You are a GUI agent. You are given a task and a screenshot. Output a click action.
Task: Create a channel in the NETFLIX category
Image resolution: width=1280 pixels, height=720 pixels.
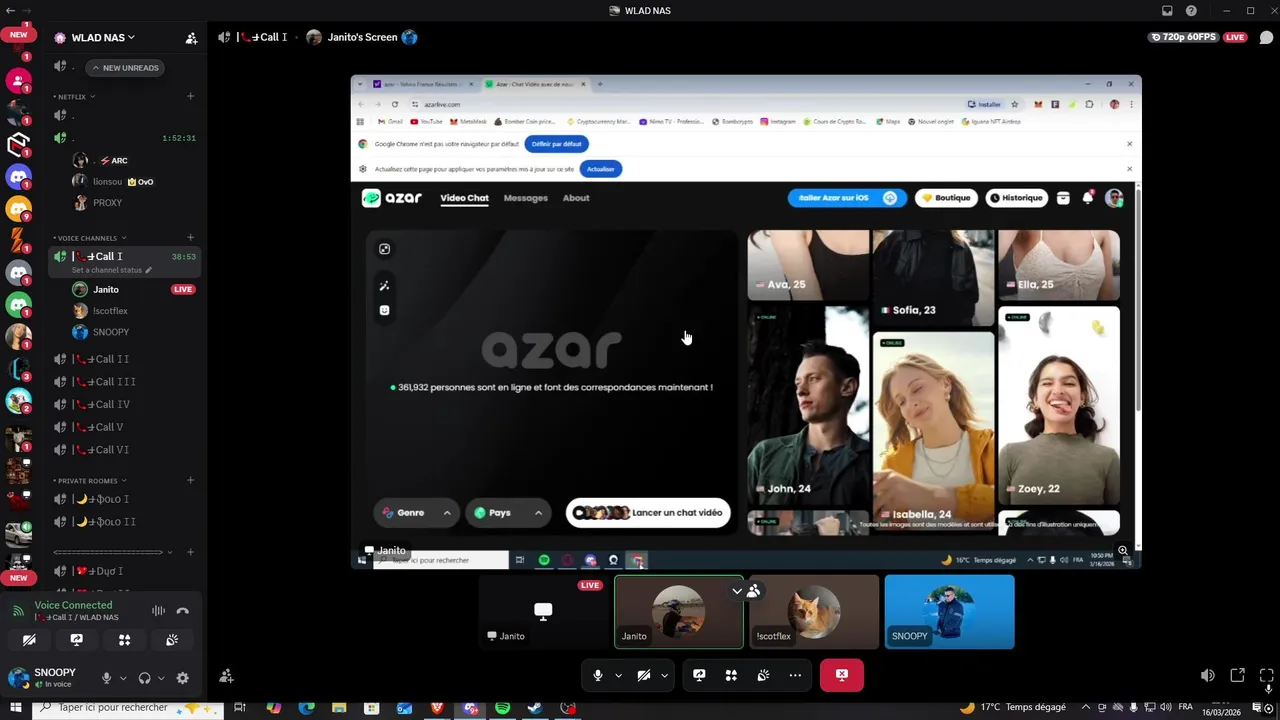pos(190,97)
